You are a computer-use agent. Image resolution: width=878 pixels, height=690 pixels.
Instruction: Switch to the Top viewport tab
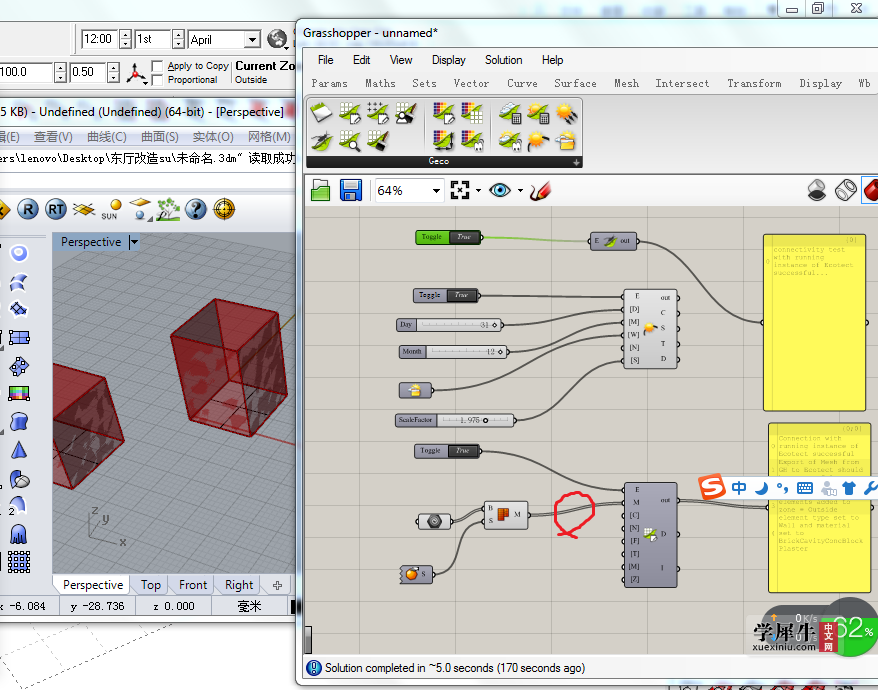pyautogui.click(x=151, y=585)
